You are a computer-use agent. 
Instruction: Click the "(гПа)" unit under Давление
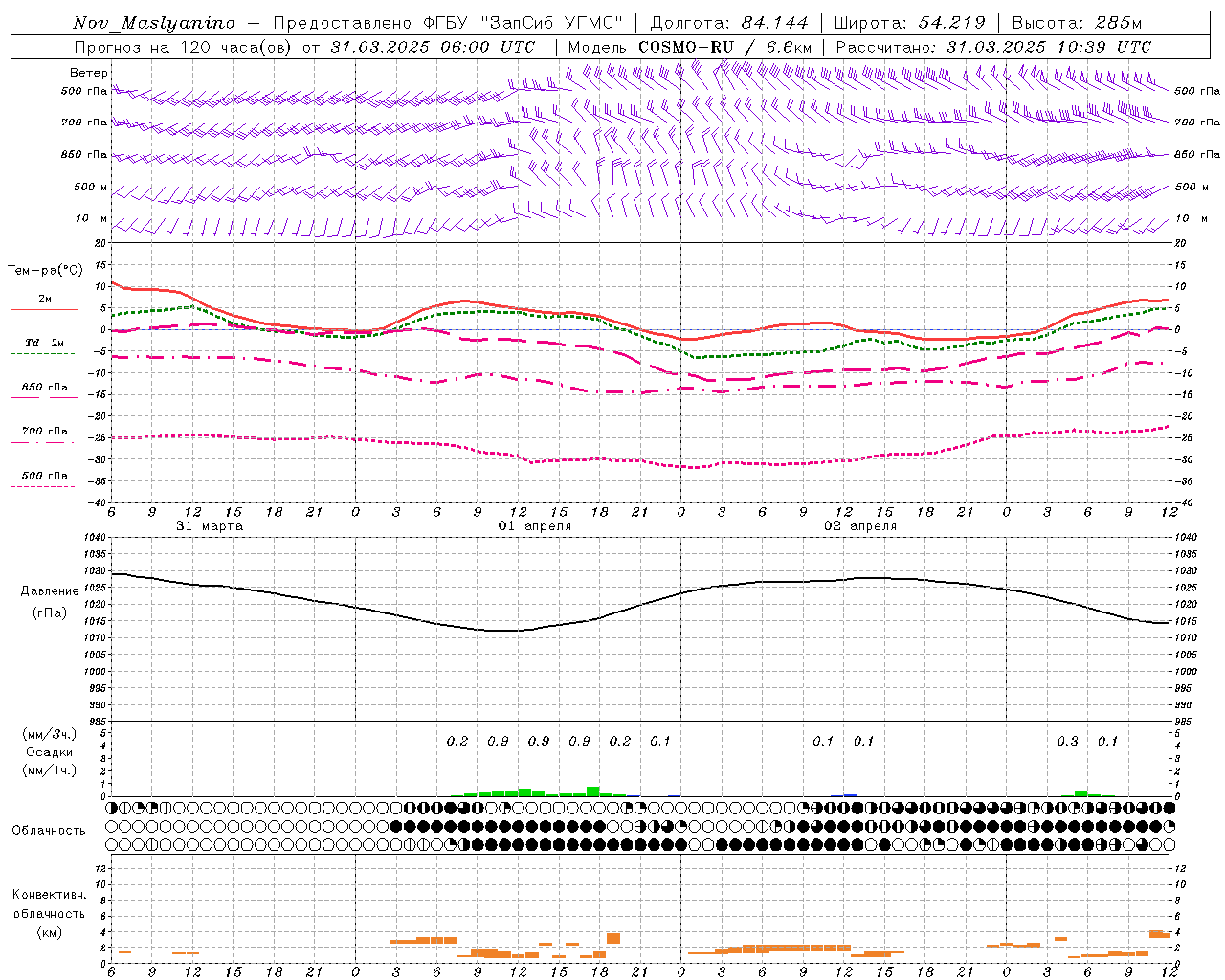[x=50, y=612]
